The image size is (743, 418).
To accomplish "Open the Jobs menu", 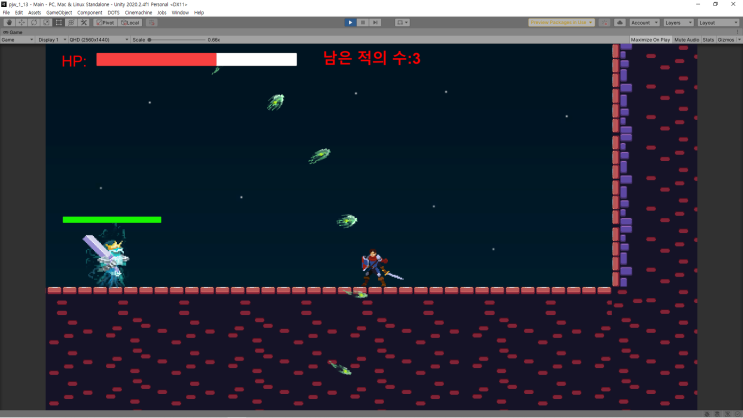I will 162,13.
